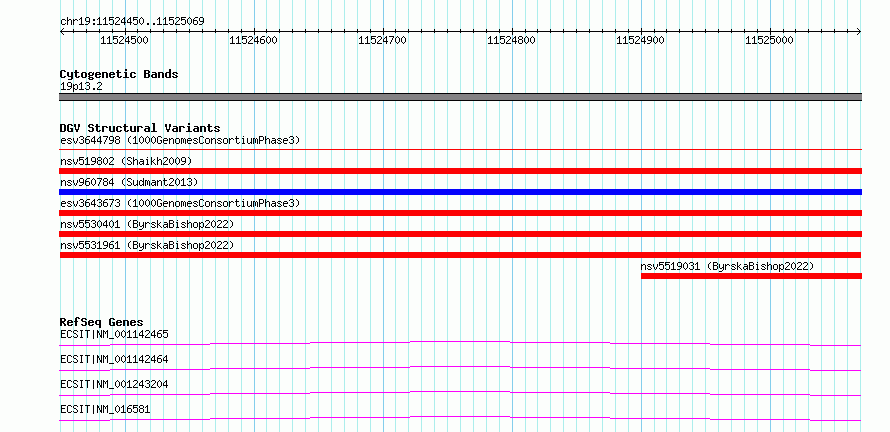Open ECSIT|NM_001142465 transcript label
Viewport: 890px width, 432px height.
[114, 334]
